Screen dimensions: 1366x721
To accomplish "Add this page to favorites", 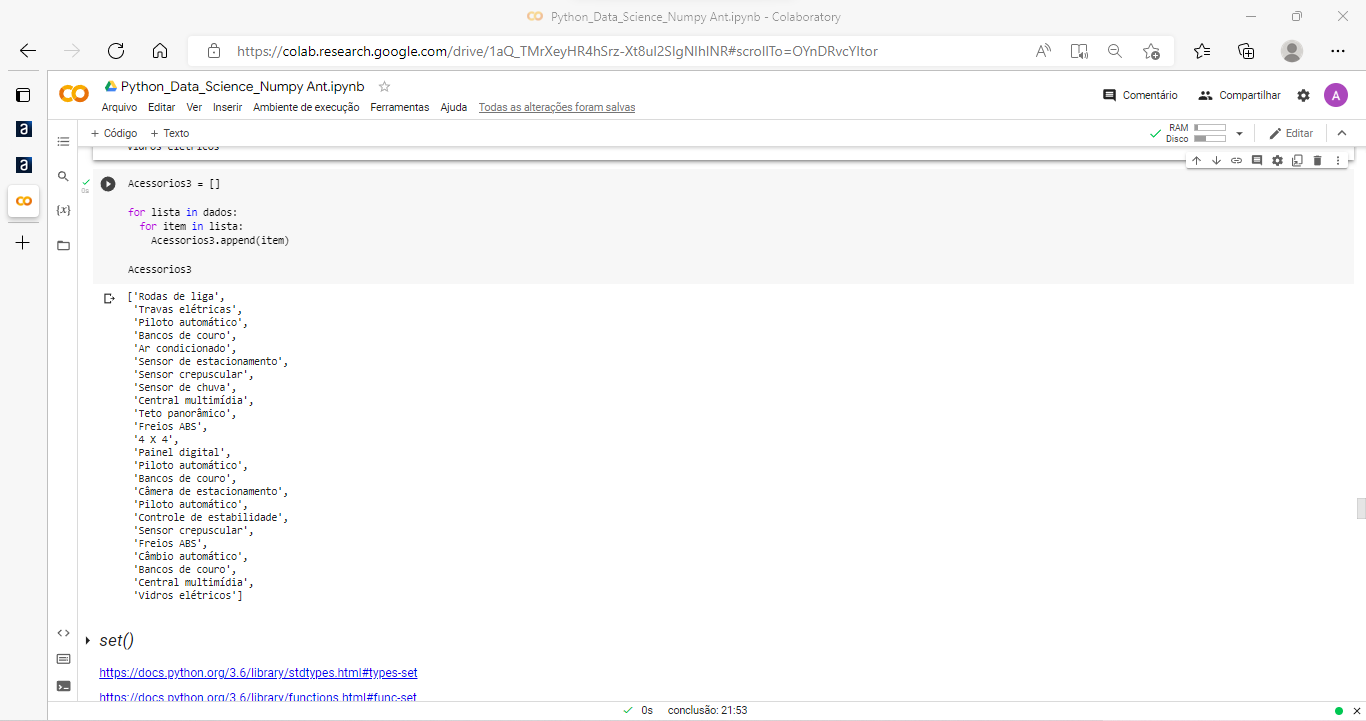I will coord(1151,51).
